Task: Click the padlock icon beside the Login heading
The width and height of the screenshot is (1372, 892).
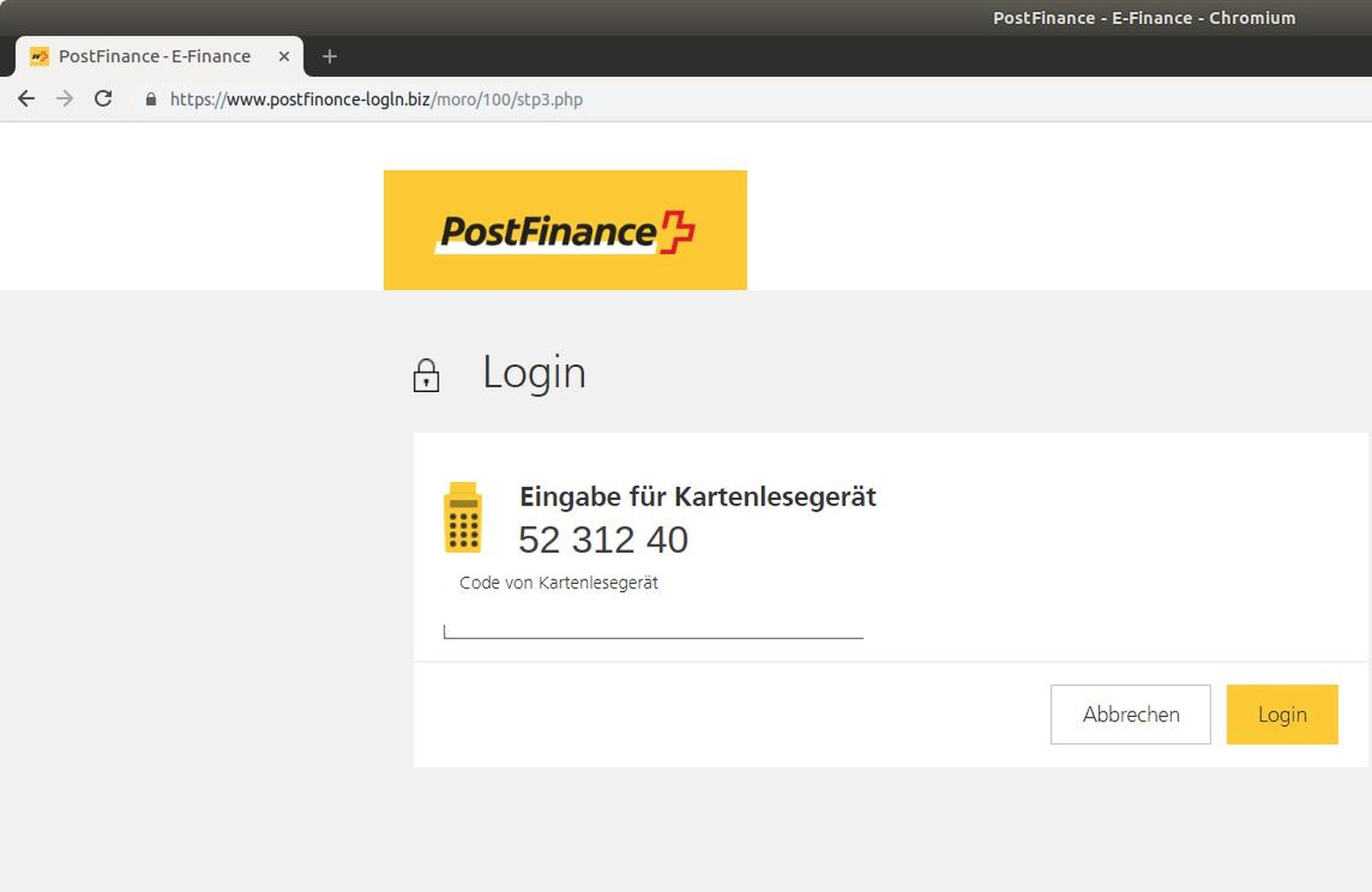Action: point(426,376)
